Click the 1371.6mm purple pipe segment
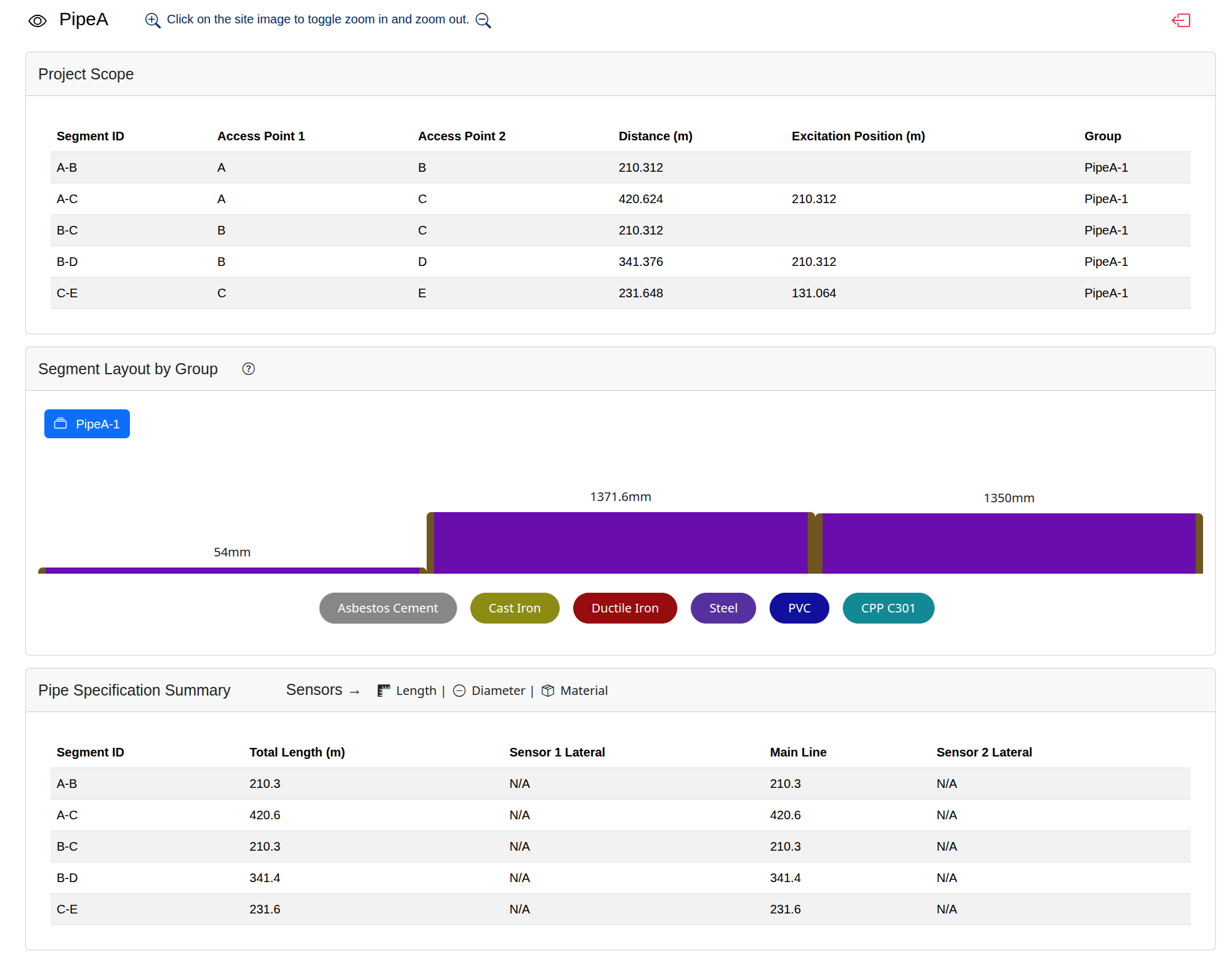The width and height of the screenshot is (1232, 967). tap(621, 543)
